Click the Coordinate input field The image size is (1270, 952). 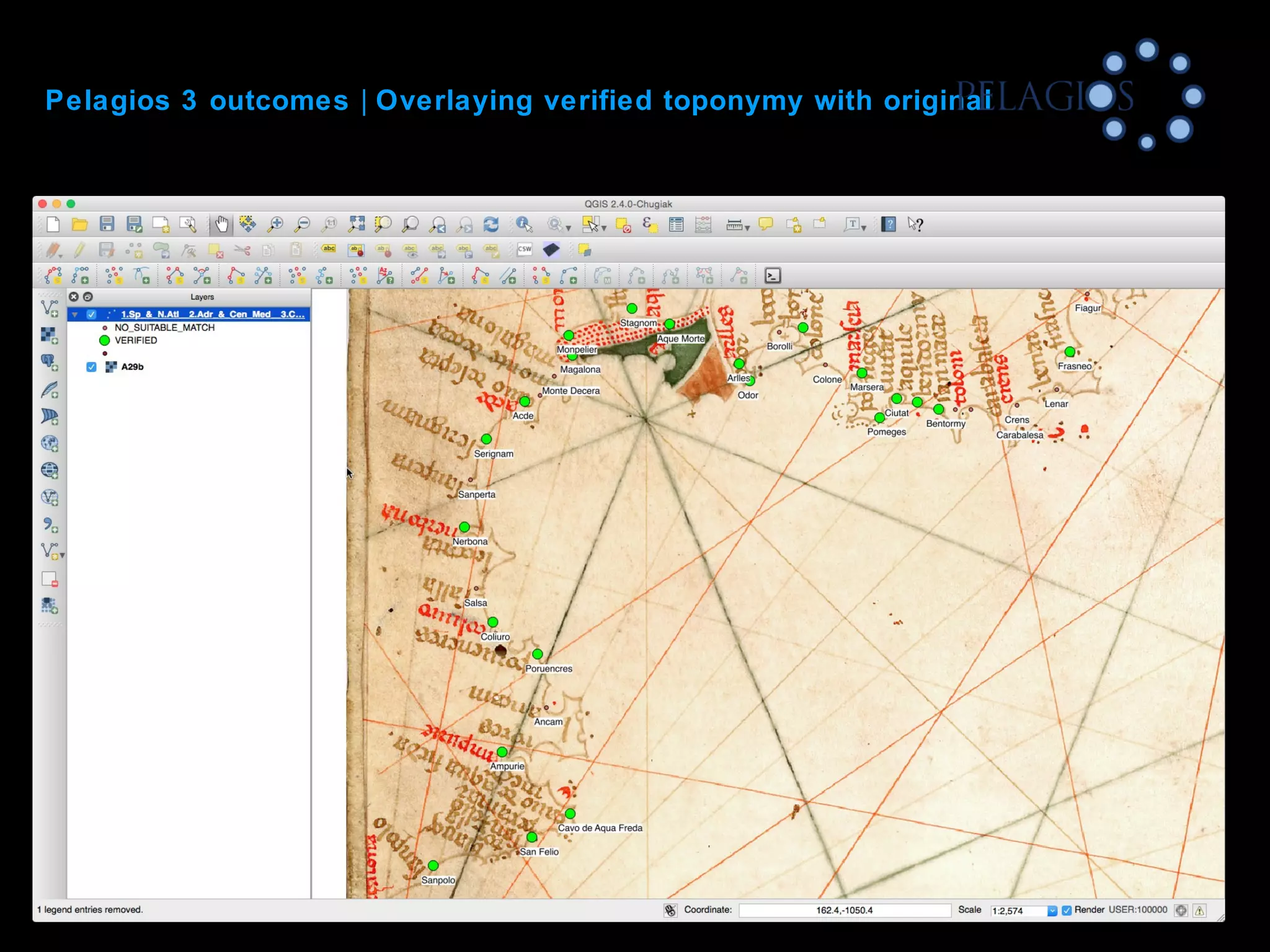[845, 910]
